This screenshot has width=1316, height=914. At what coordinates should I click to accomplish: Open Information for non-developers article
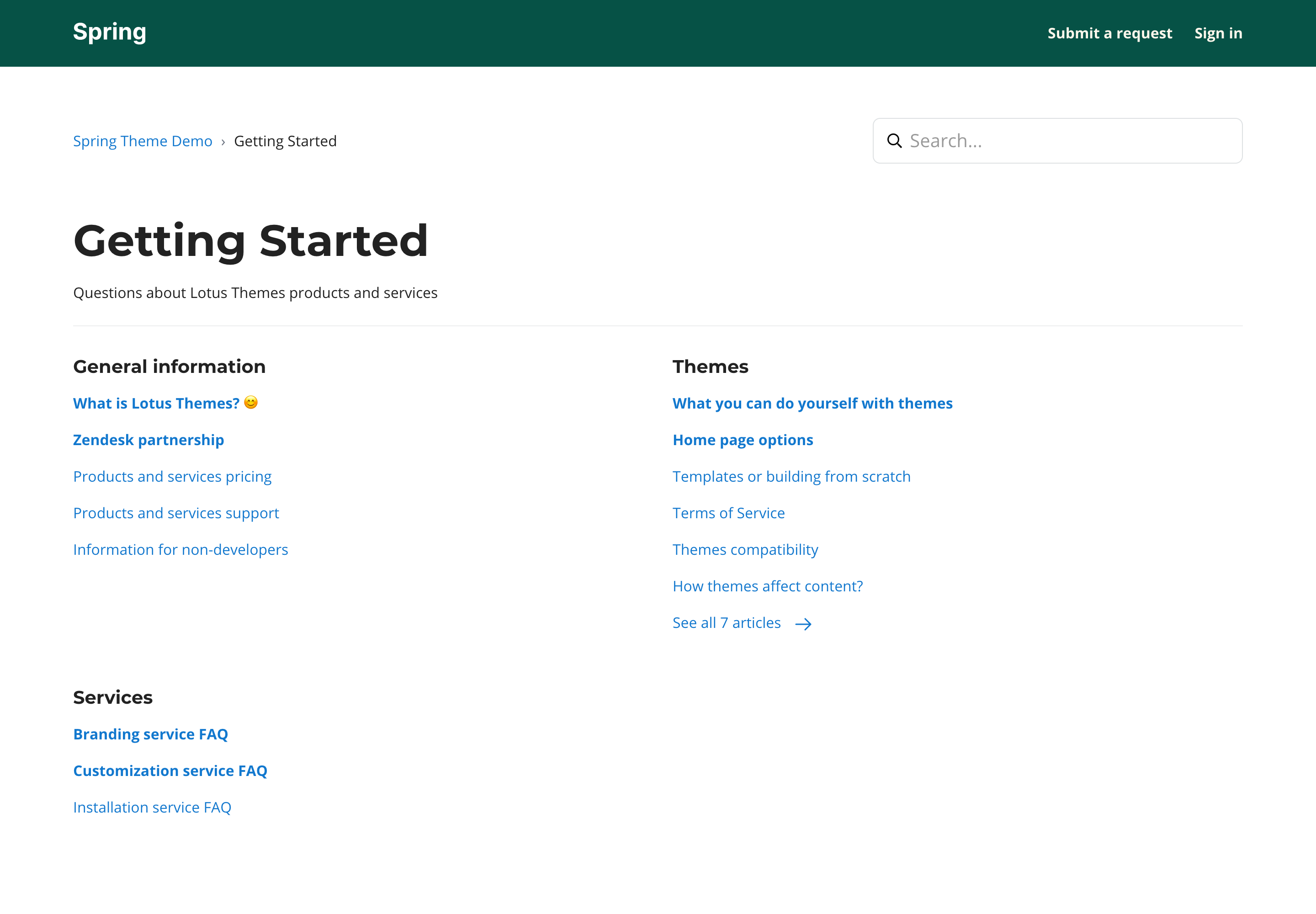click(180, 550)
